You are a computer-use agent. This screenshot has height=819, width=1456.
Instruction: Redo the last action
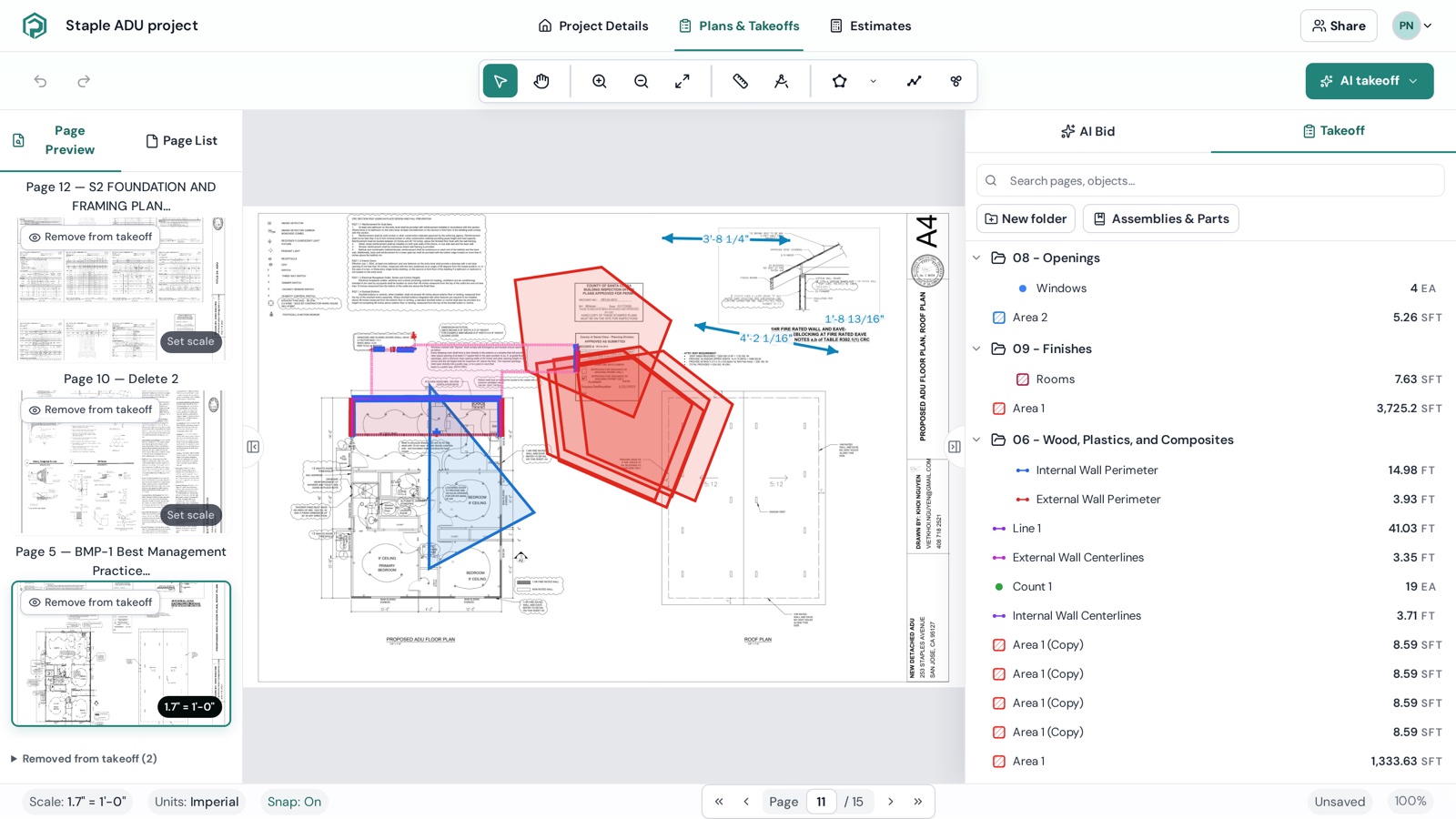click(84, 81)
